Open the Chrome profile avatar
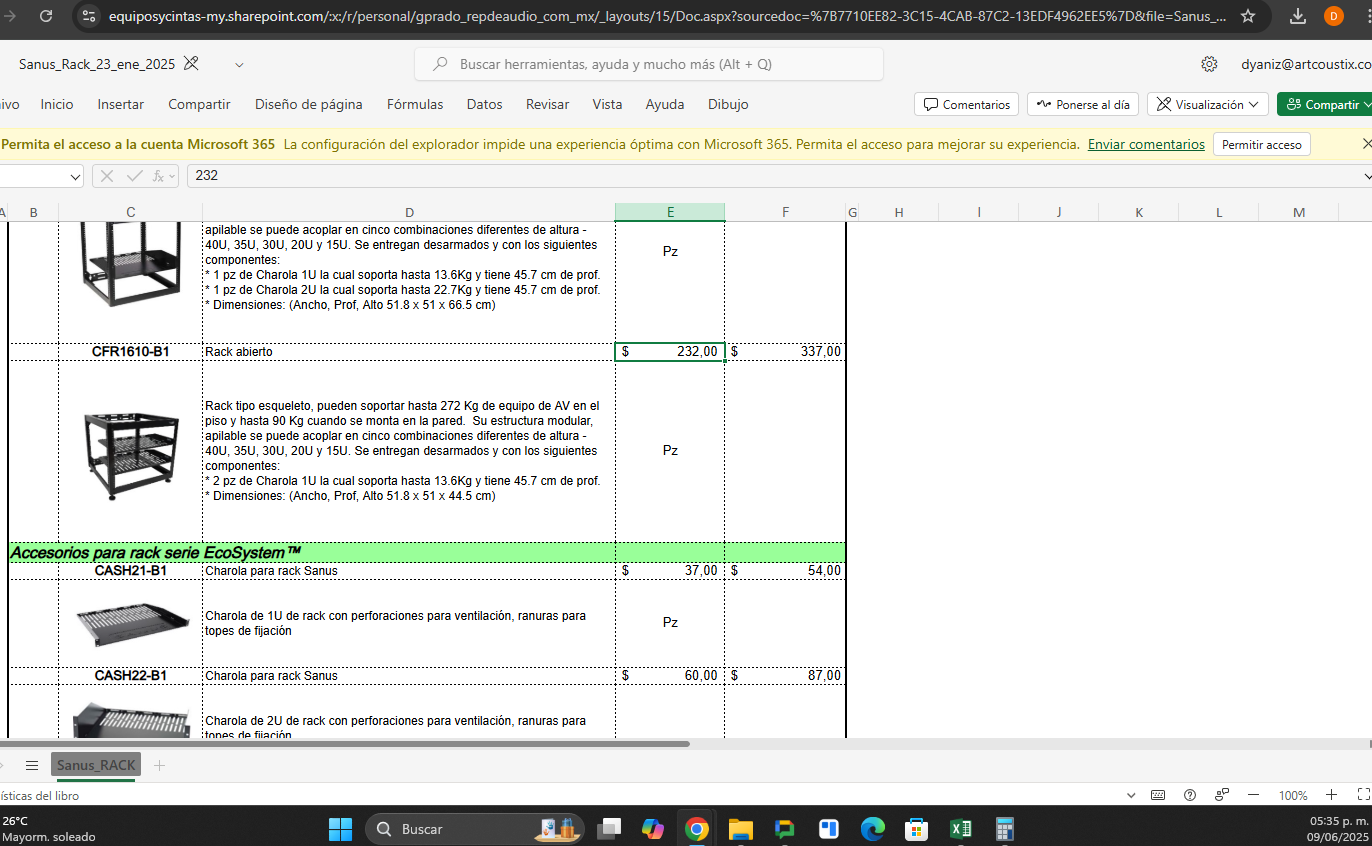This screenshot has width=1372, height=846. [x=1333, y=16]
